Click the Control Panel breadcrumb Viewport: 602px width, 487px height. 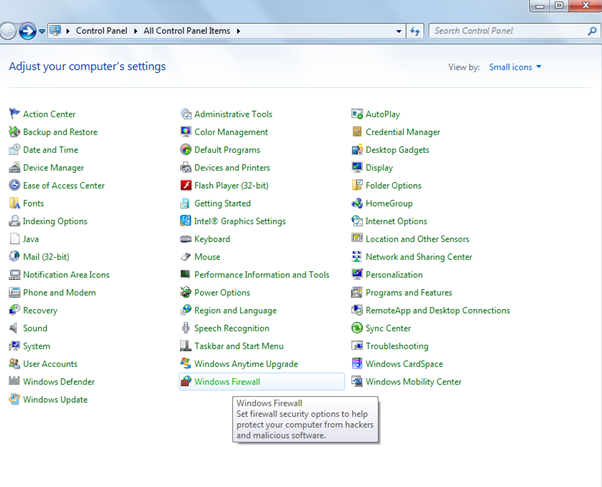[x=101, y=31]
